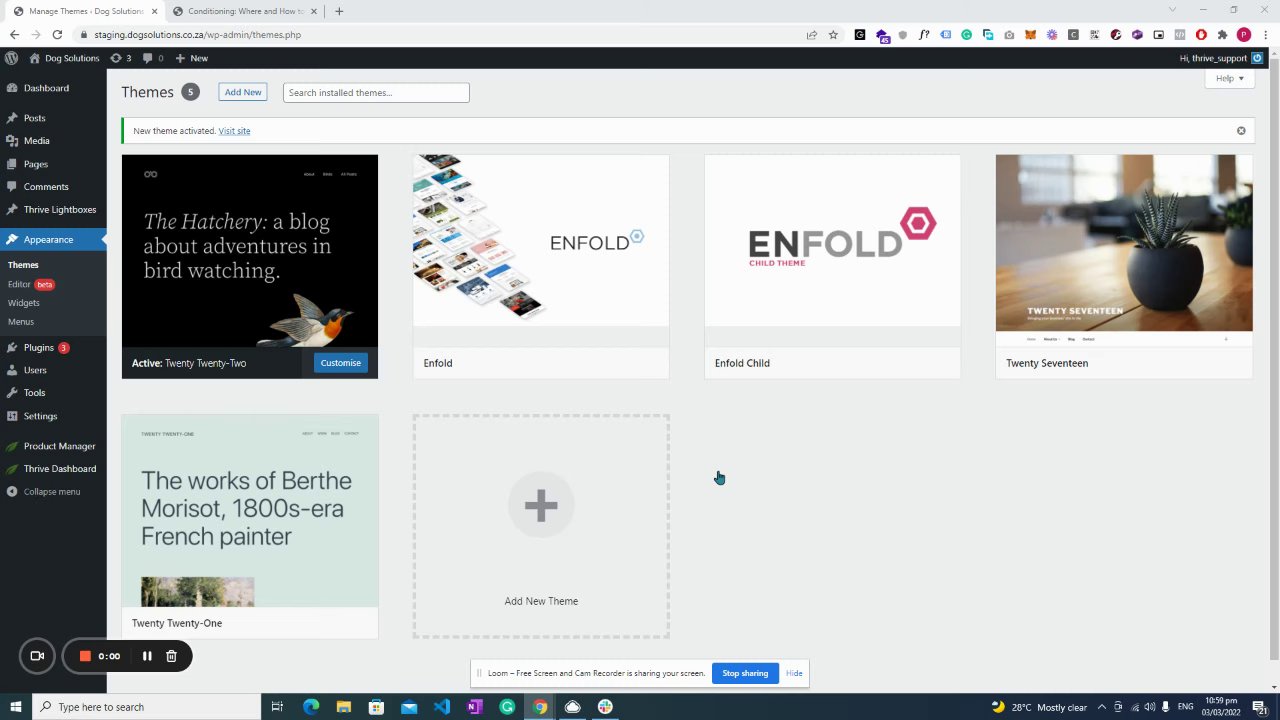
Task: Open the Menus submenu
Action: [x=21, y=322]
